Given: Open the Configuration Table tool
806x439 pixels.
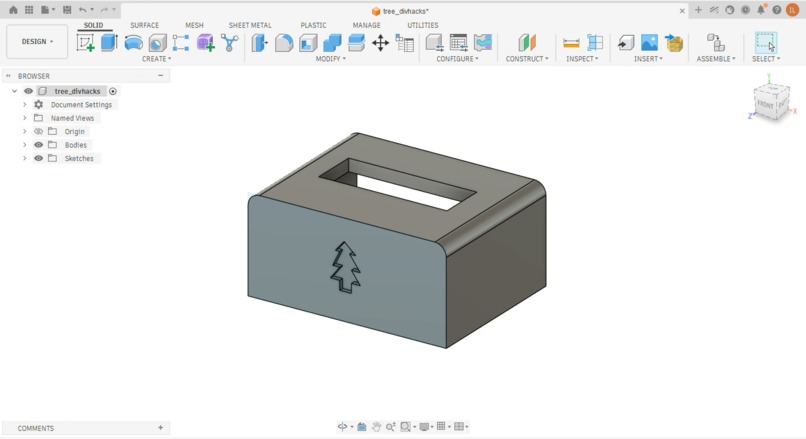Looking at the screenshot, I should [x=459, y=43].
